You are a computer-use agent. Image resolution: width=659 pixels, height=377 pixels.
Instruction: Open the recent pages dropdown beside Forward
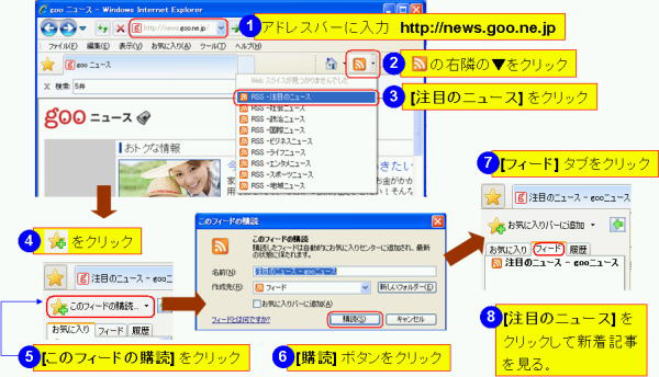click(x=83, y=29)
